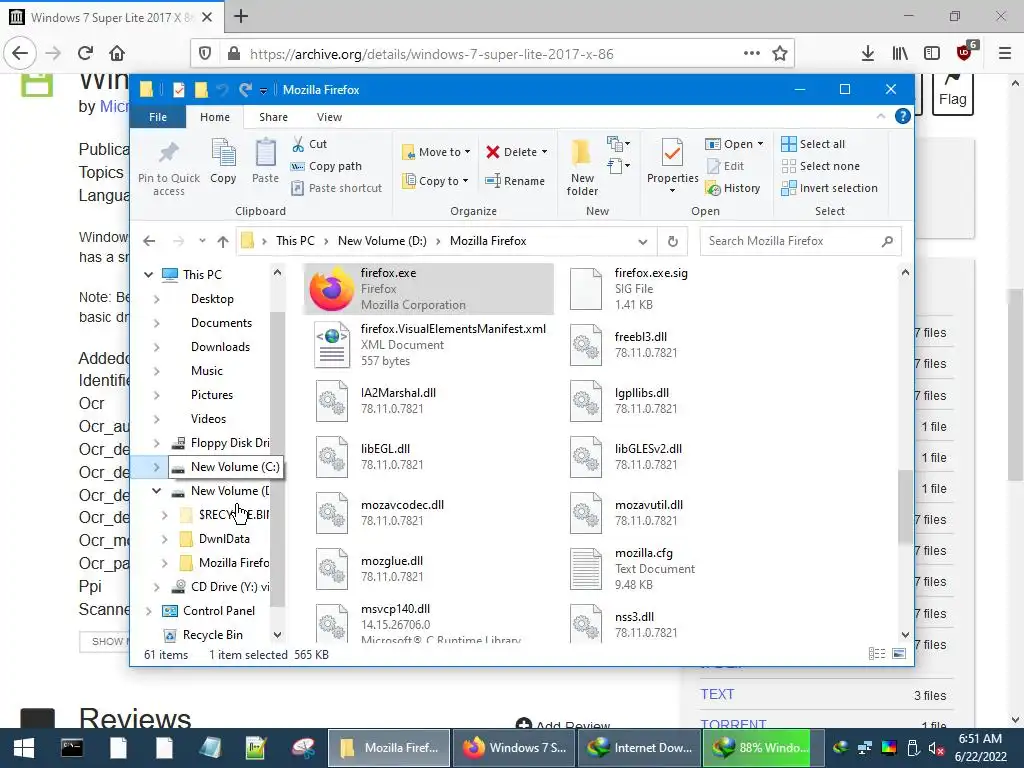The height and width of the screenshot is (768, 1024).
Task: Click Invert selection in the ribbon
Action: pos(829,188)
